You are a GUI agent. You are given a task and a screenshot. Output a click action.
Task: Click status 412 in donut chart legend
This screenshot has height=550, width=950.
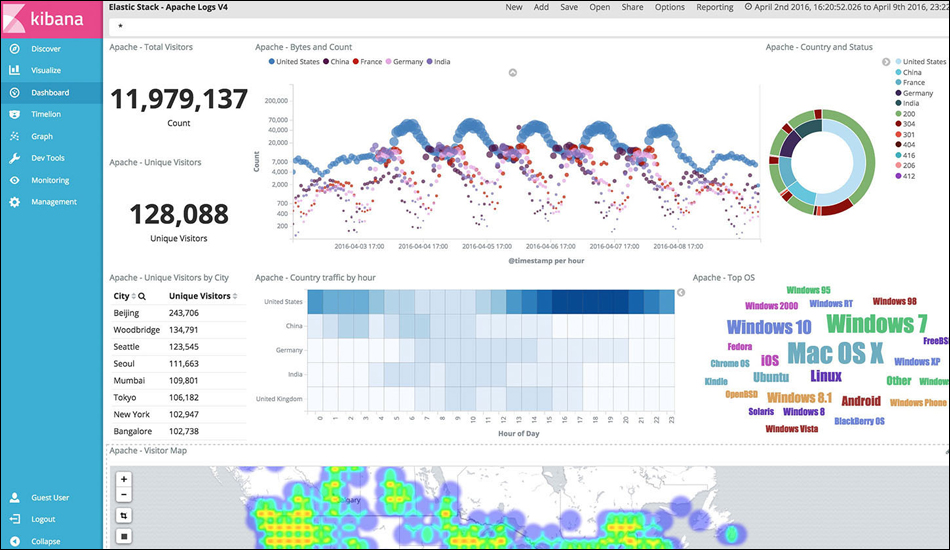coord(905,176)
